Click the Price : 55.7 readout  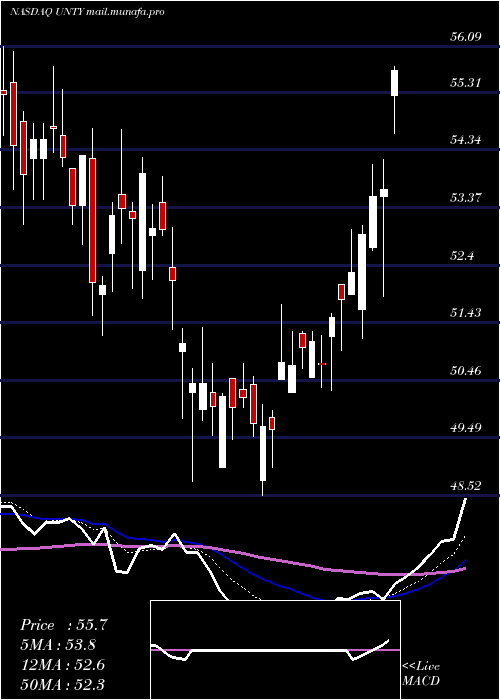coord(64,625)
